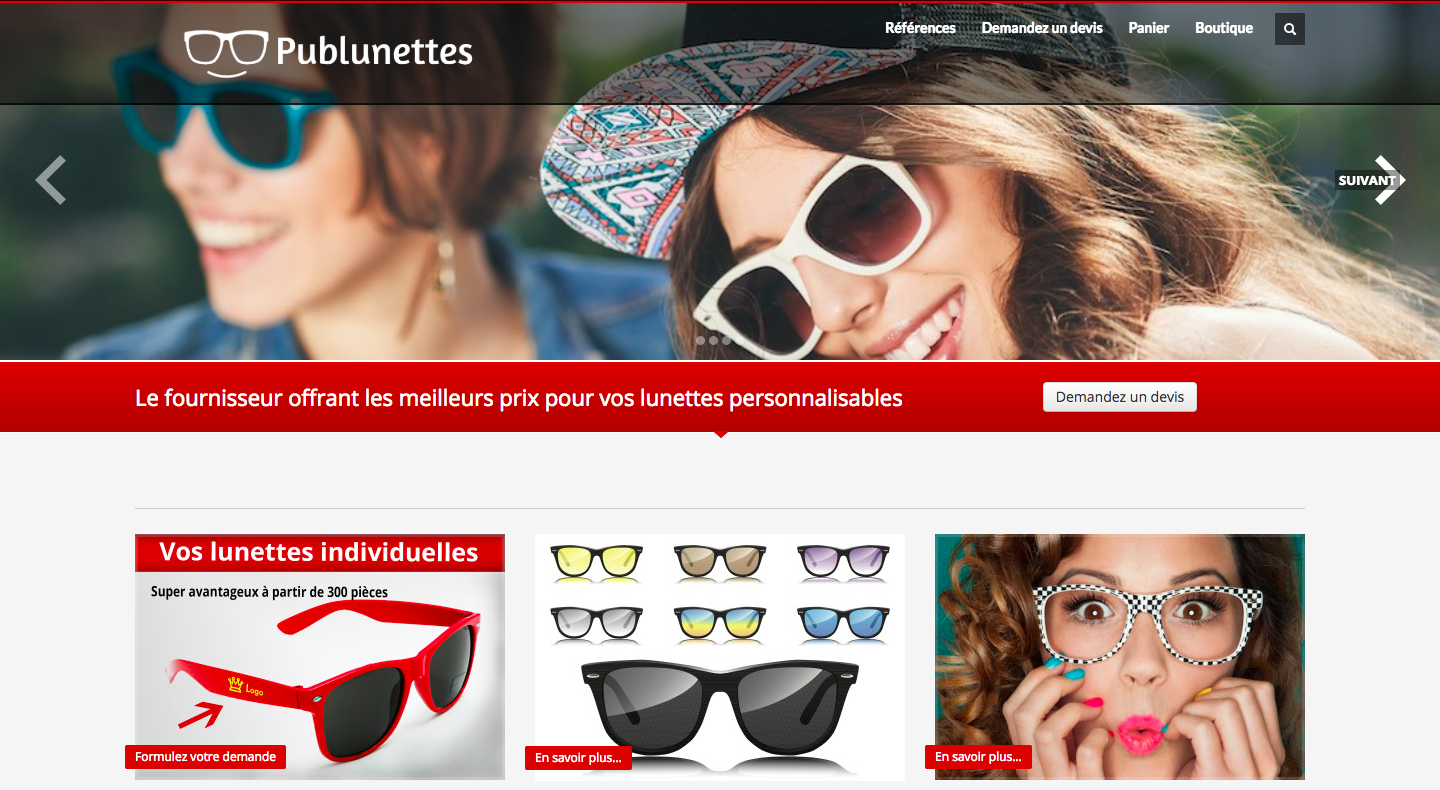Click the Formulez votre demande button

tap(205, 757)
